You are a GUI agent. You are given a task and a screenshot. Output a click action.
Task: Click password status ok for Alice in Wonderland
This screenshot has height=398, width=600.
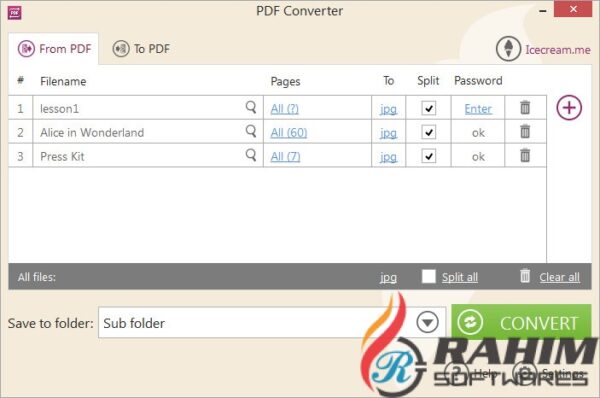coord(478,133)
